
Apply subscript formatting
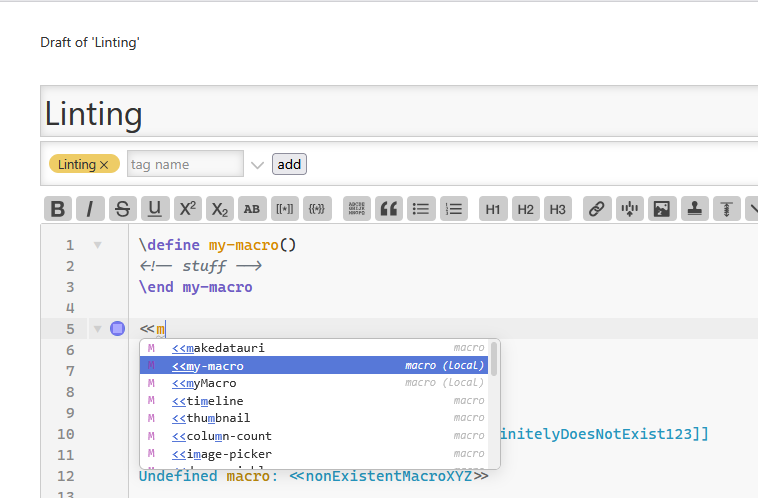219,209
